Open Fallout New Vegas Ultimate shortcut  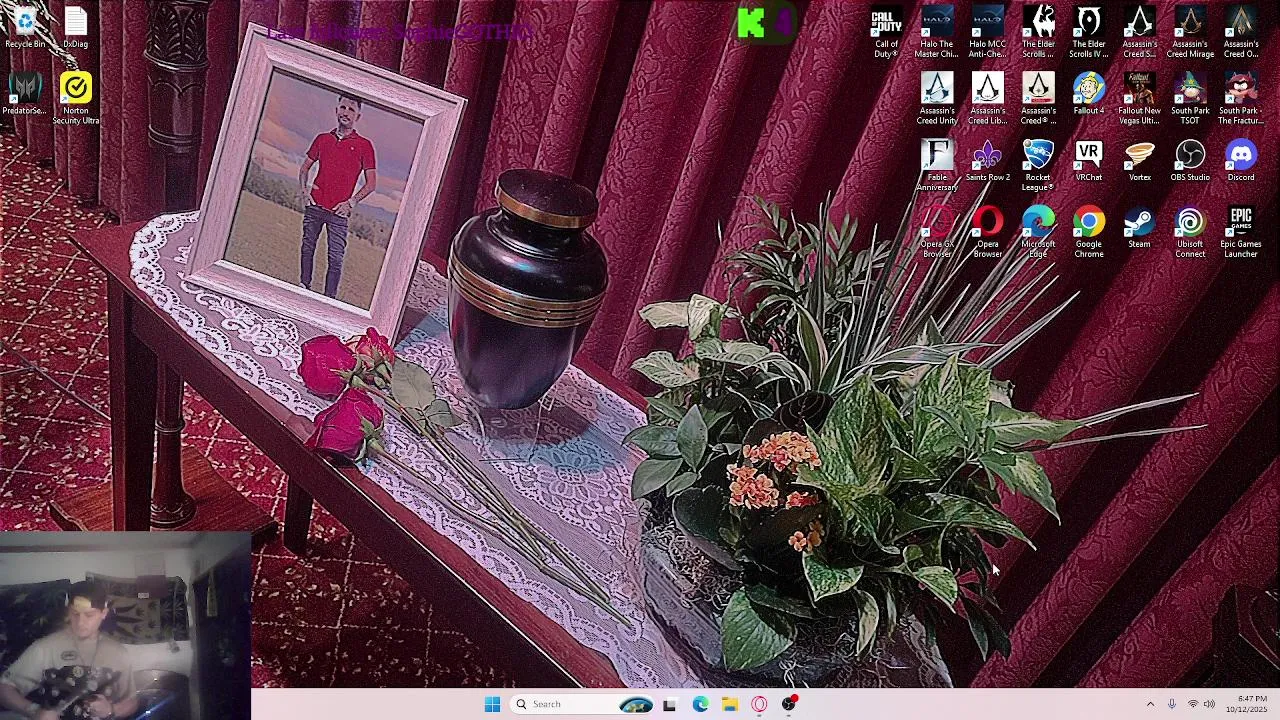pyautogui.click(x=1139, y=99)
